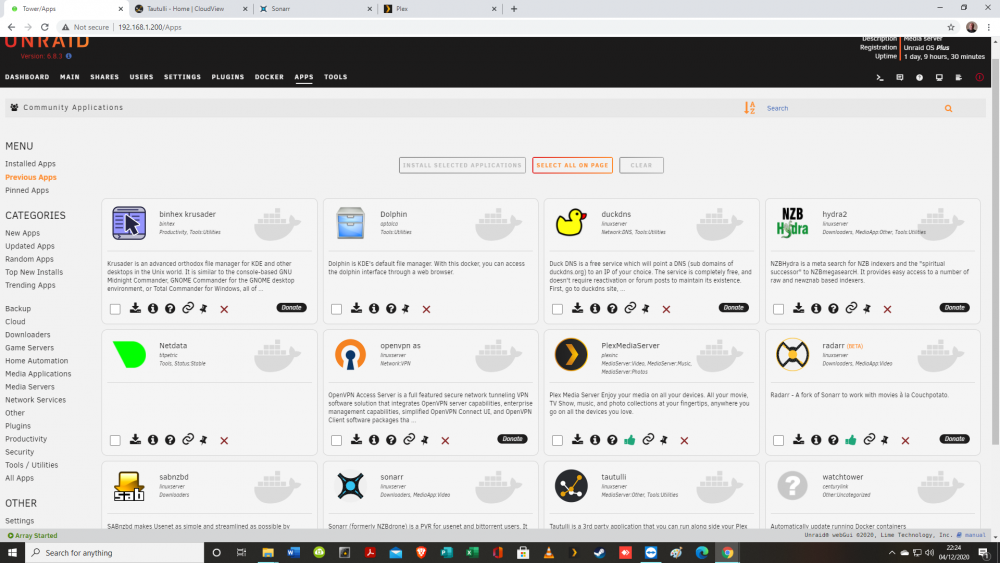Image resolution: width=1000 pixels, height=563 pixels.
Task: Remove Dolphin from previous apps
Action: point(426,309)
